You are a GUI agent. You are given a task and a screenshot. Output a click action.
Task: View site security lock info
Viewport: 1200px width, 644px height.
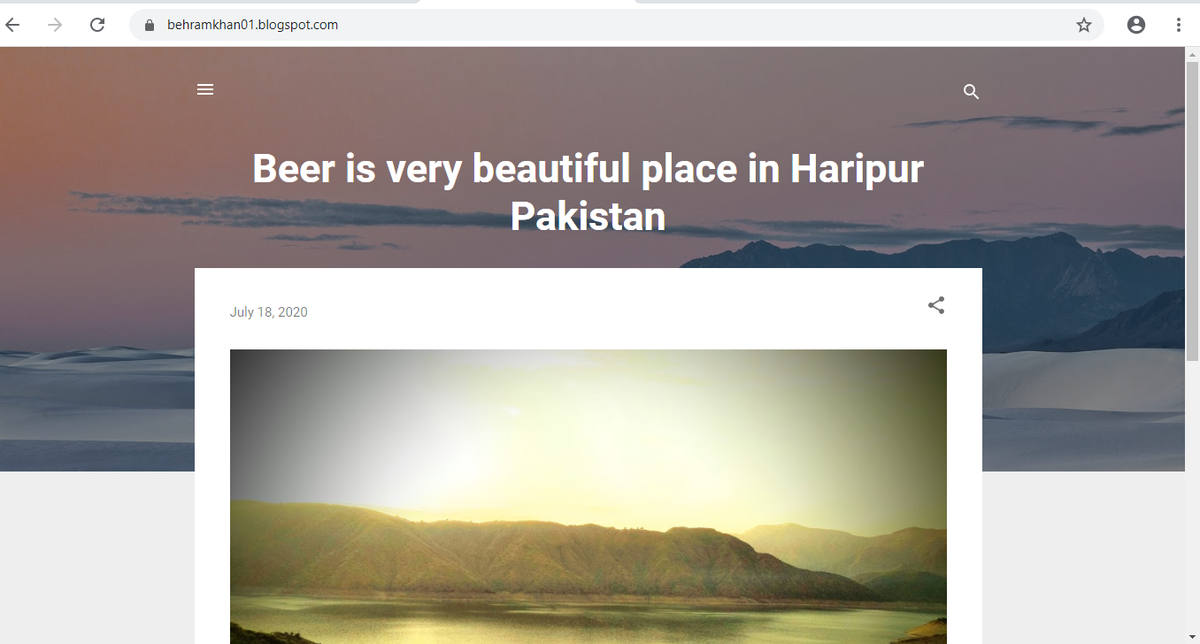150,25
